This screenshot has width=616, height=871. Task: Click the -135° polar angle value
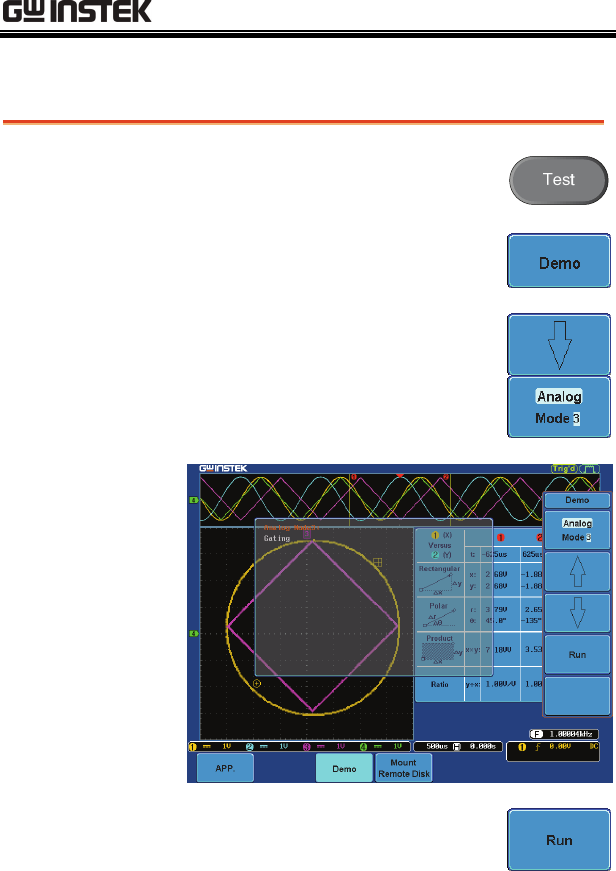click(x=532, y=620)
